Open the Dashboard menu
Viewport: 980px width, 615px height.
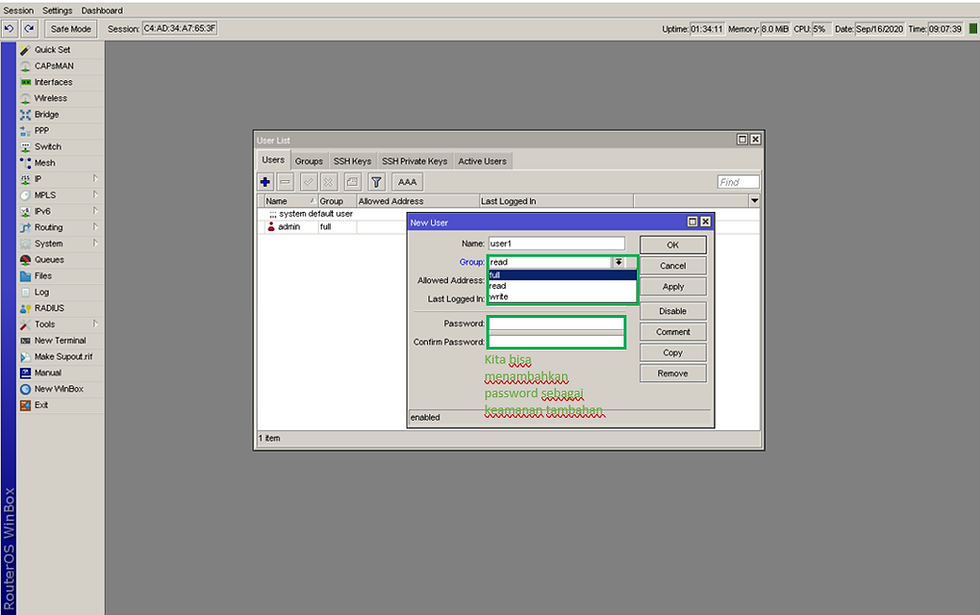[102, 11]
